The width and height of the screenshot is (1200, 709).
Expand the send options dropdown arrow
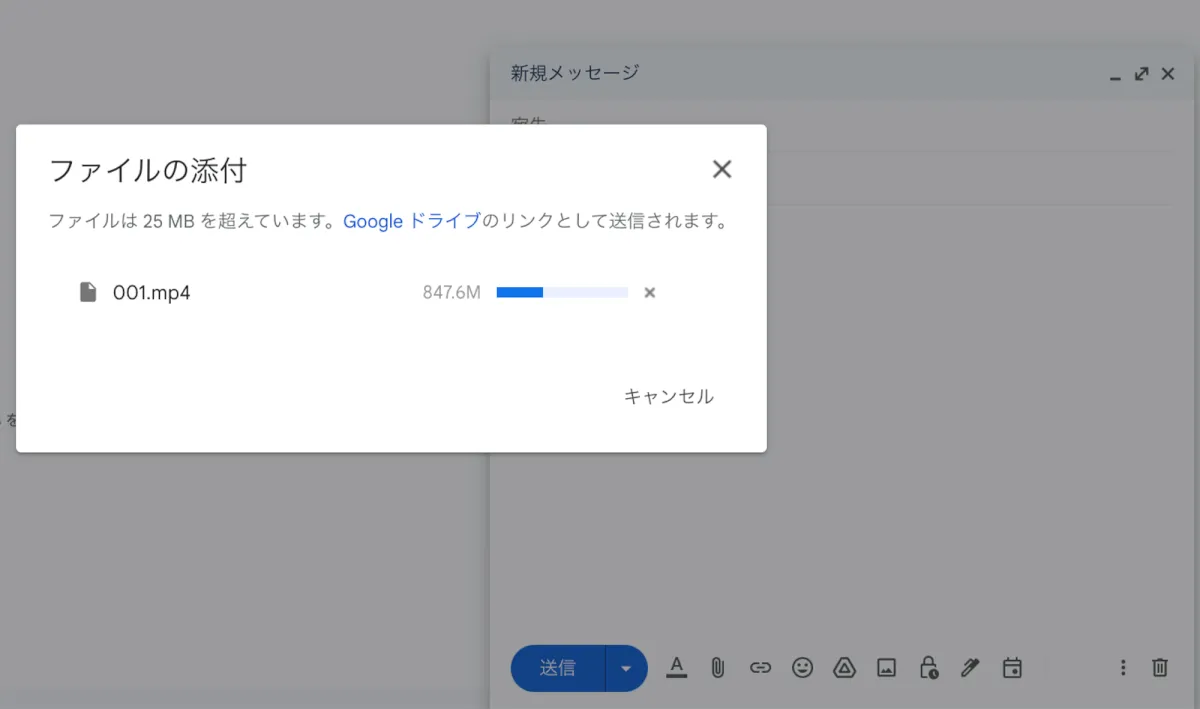click(627, 668)
